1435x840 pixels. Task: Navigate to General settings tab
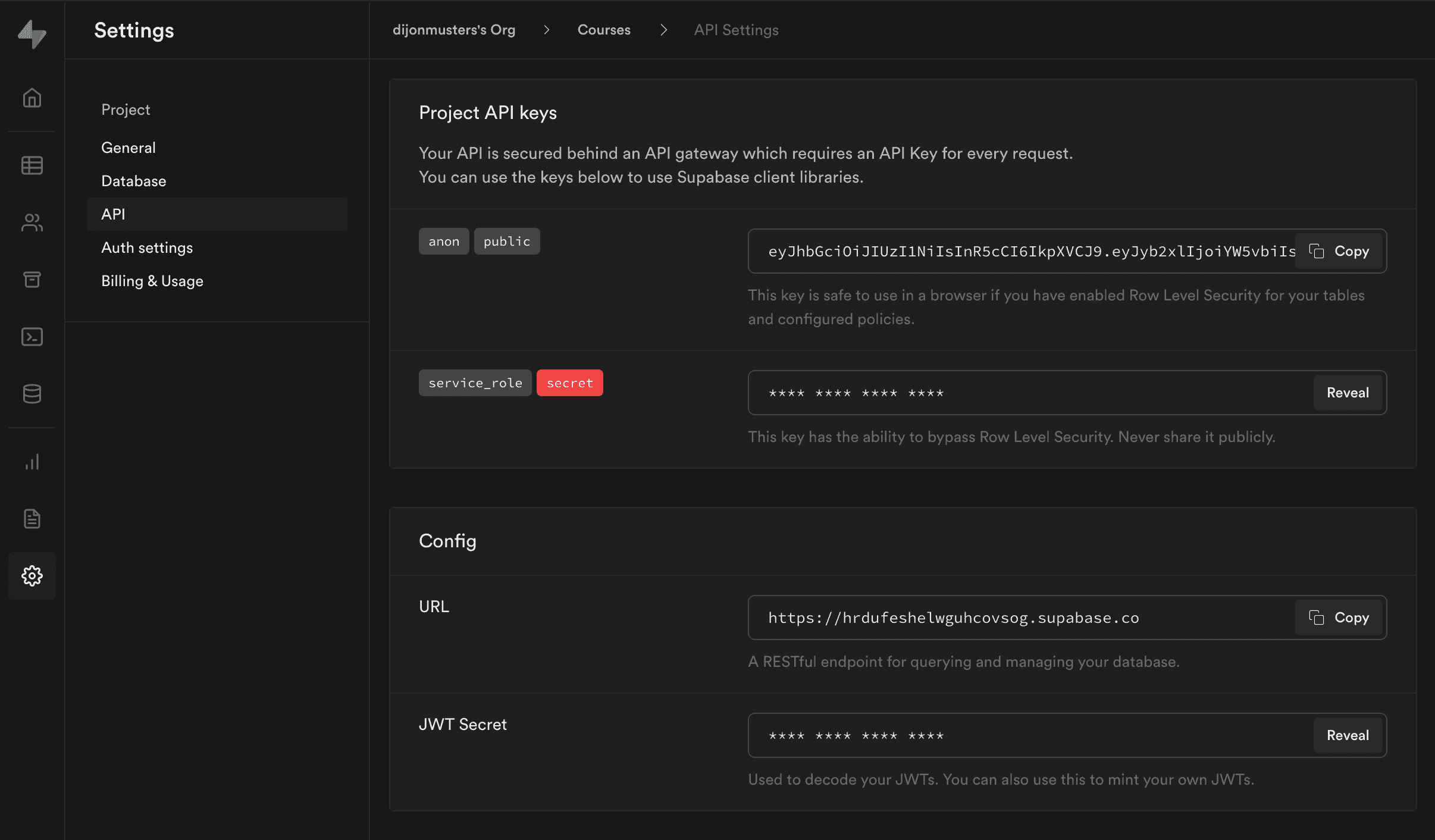128,147
